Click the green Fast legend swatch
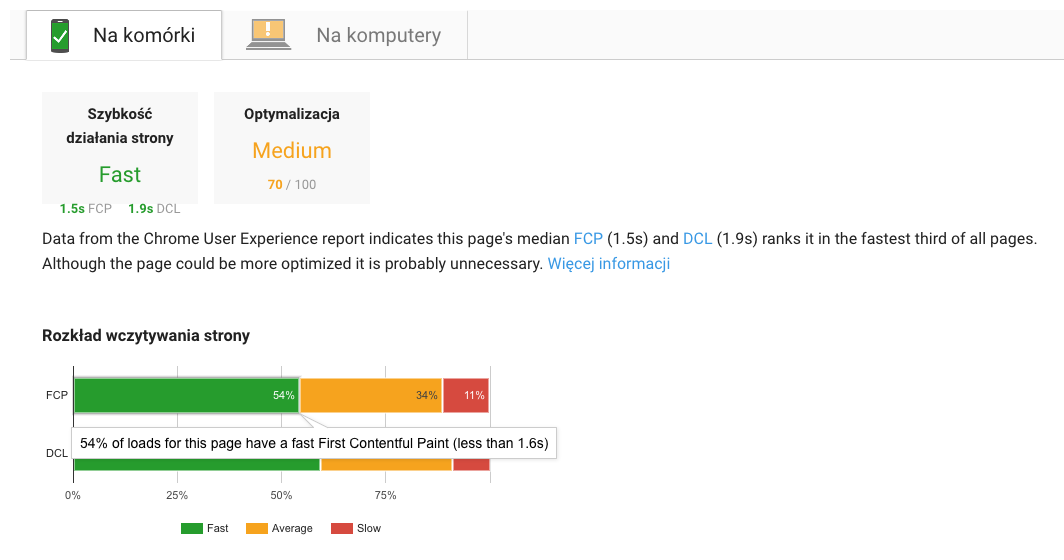This screenshot has height=560, width=1064. click(191, 529)
